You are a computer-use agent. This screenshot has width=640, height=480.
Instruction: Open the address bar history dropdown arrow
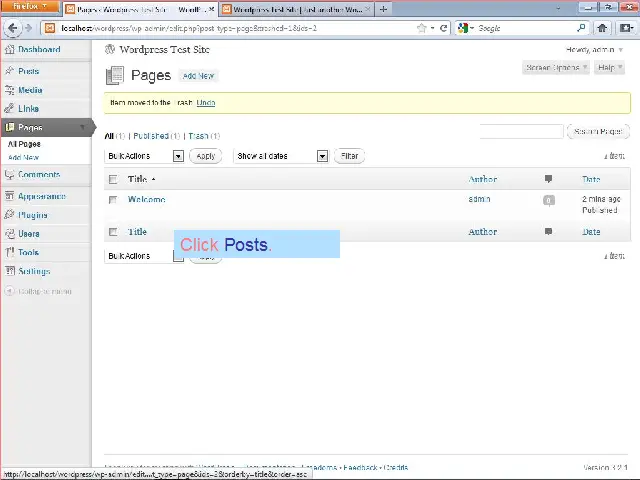coord(433,28)
